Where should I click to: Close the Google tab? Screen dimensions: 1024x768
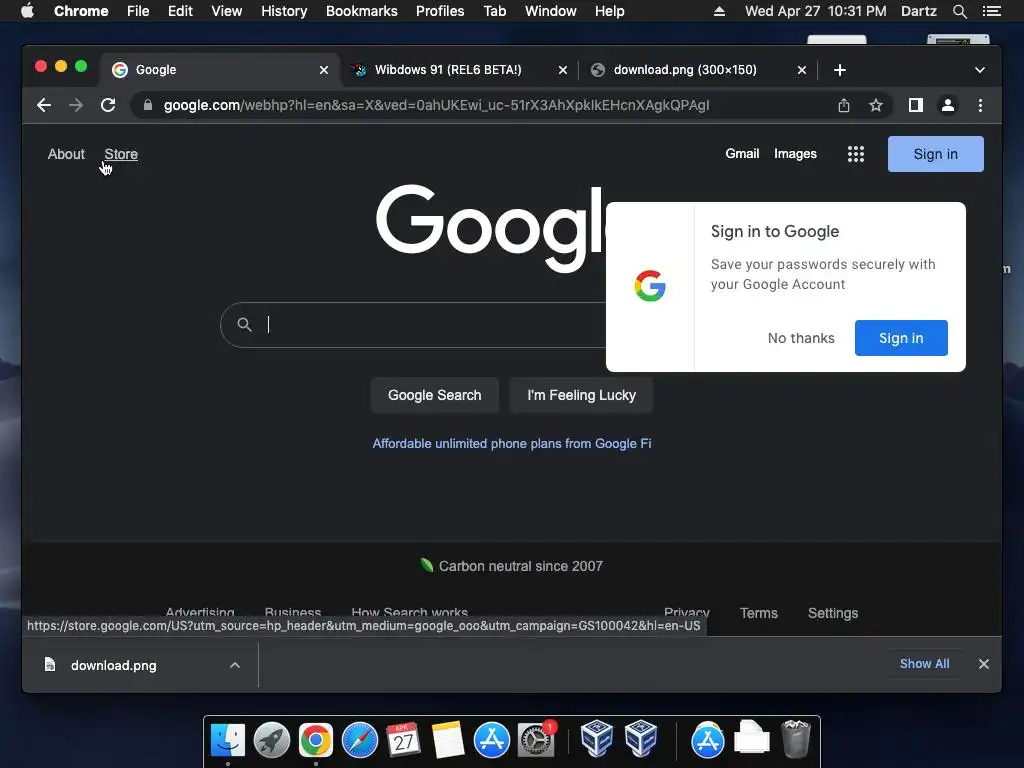pos(323,70)
